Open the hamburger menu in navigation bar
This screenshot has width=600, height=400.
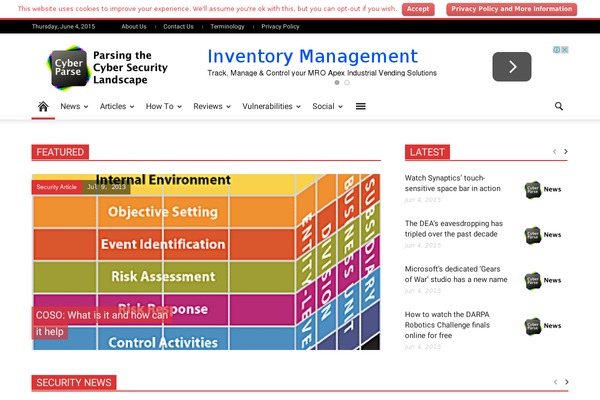[x=360, y=106]
